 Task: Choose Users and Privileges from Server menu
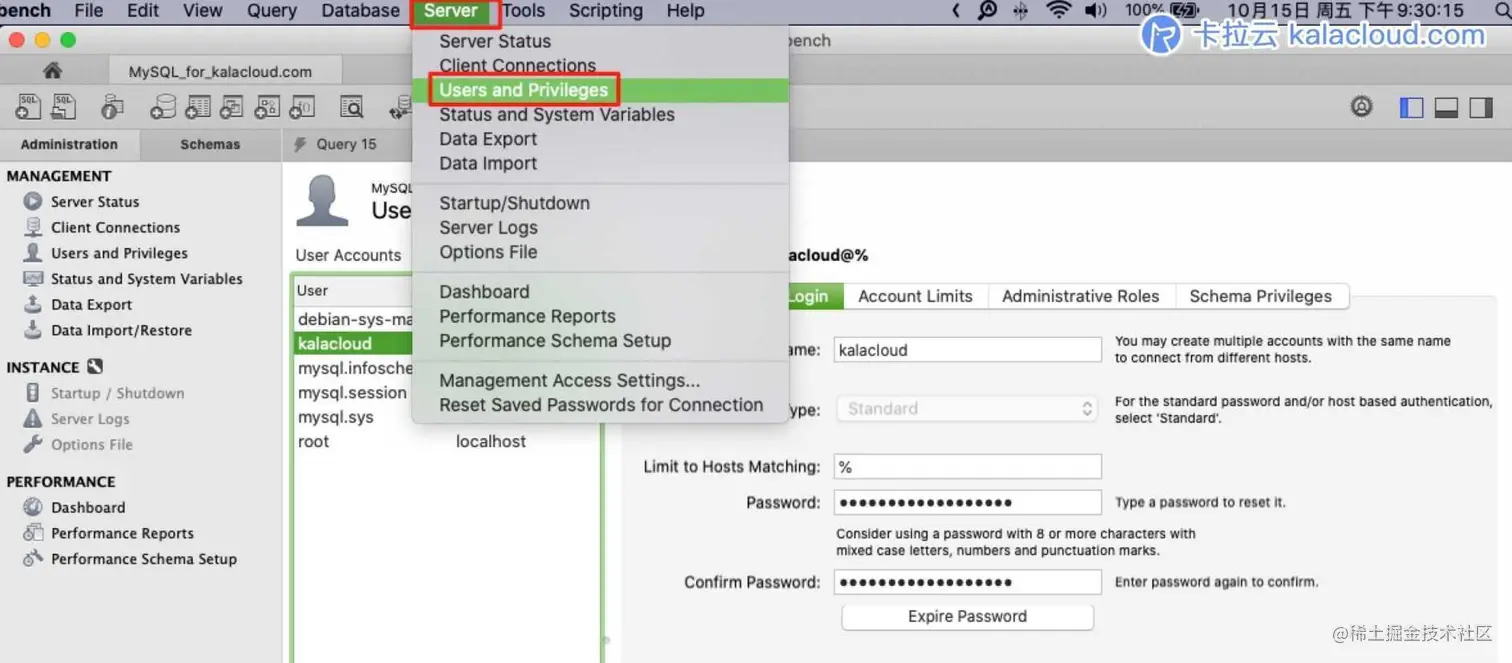coord(600,90)
